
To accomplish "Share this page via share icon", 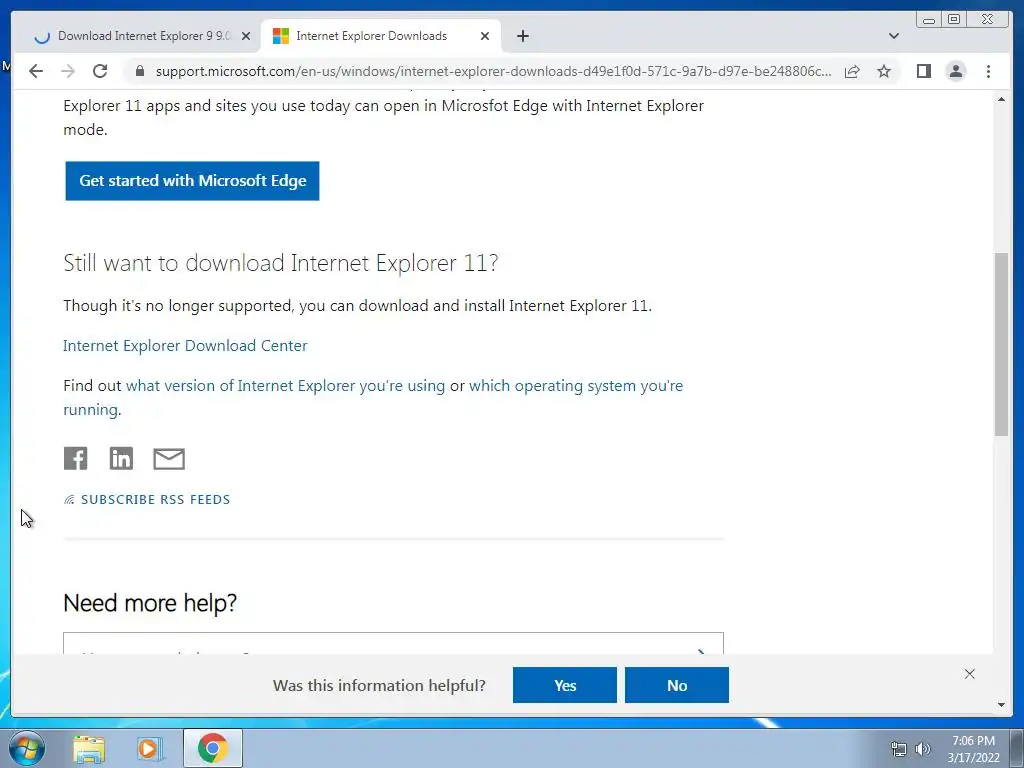I will click(x=852, y=71).
